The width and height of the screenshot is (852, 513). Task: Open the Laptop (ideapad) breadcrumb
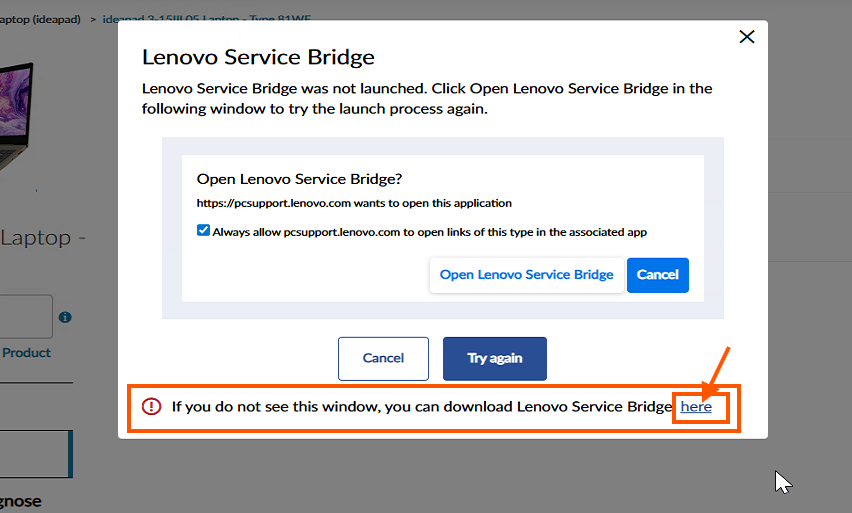tap(40, 20)
